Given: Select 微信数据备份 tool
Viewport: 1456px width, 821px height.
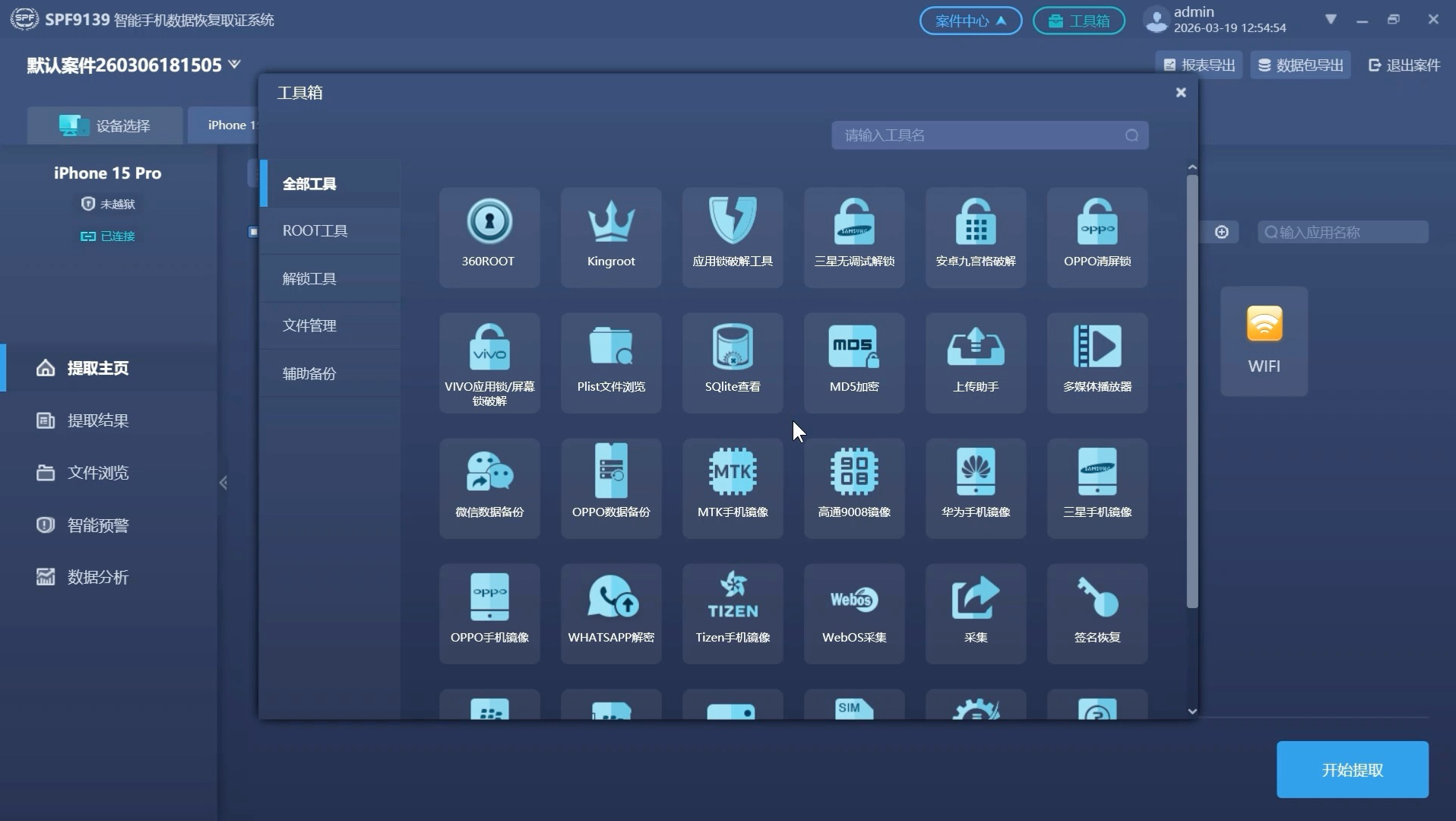Looking at the screenshot, I should click(489, 488).
